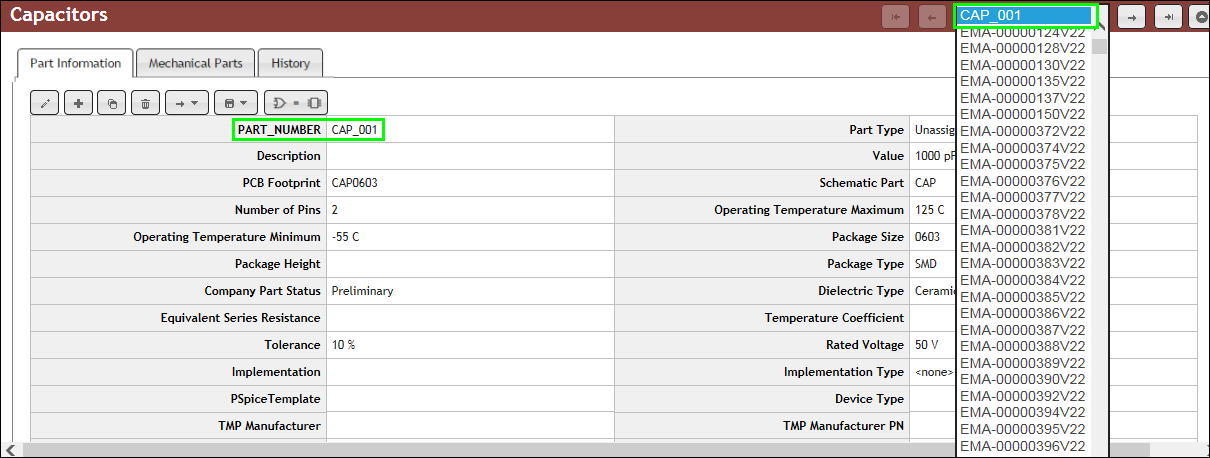
Task: Choose EMA-00000381V22 from the dropdown list
Action: point(1023,230)
